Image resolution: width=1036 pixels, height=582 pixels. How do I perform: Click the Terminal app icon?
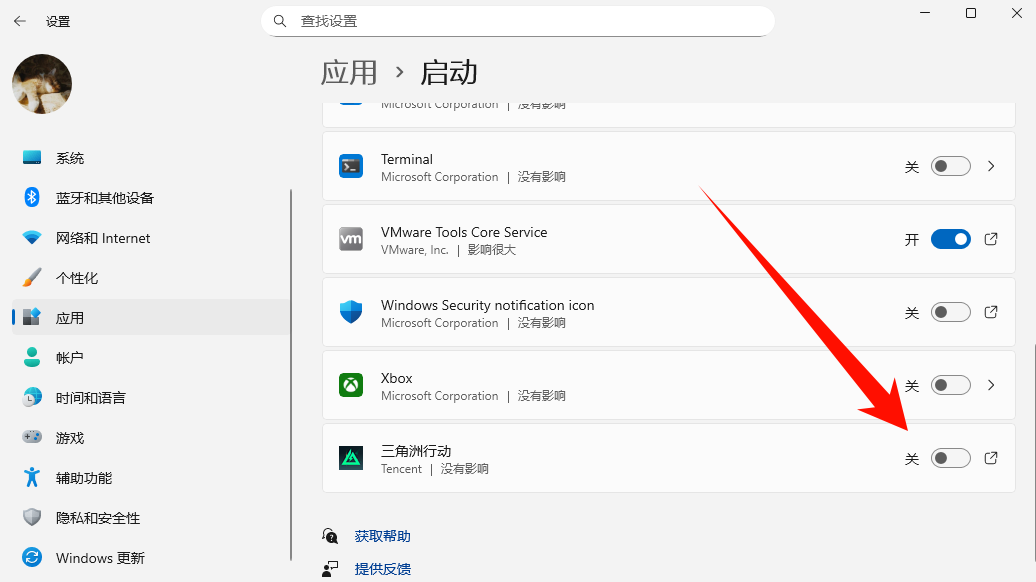[x=350, y=166]
